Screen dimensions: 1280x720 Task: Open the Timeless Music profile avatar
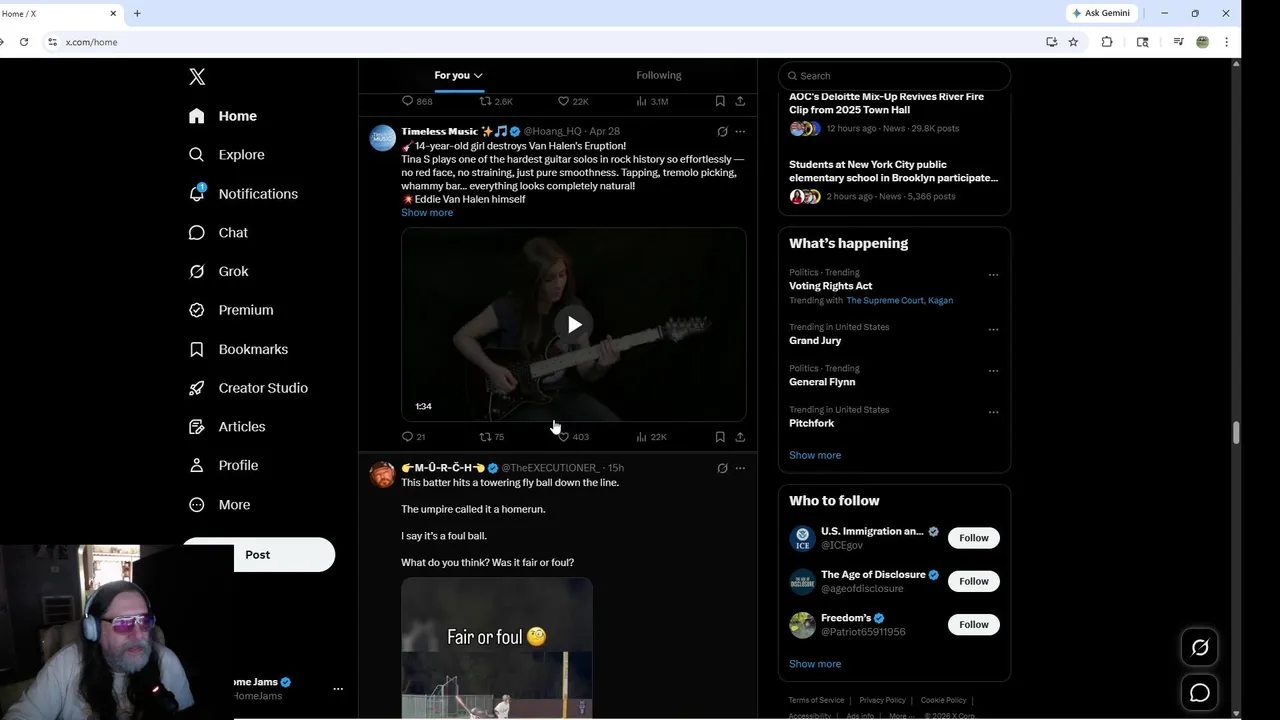point(382,138)
